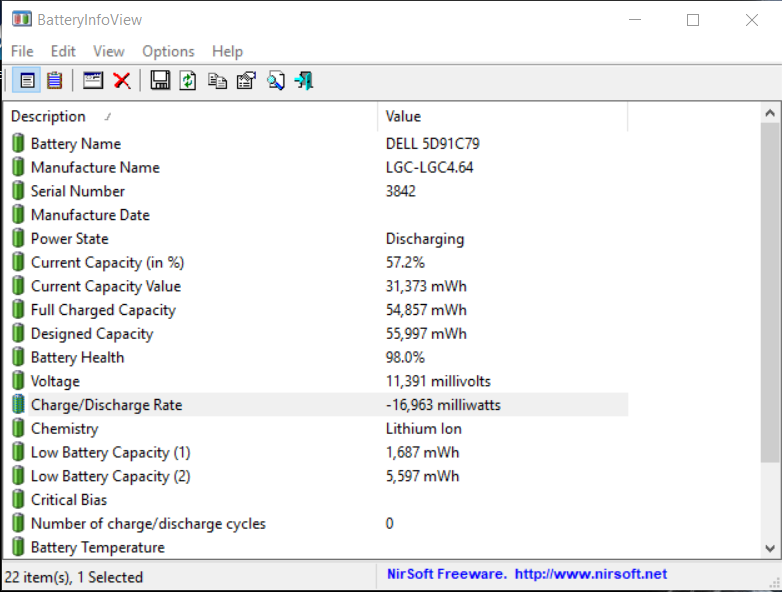Screen dimensions: 782x592
Task: Sort by the Value column header
Action: point(503,116)
